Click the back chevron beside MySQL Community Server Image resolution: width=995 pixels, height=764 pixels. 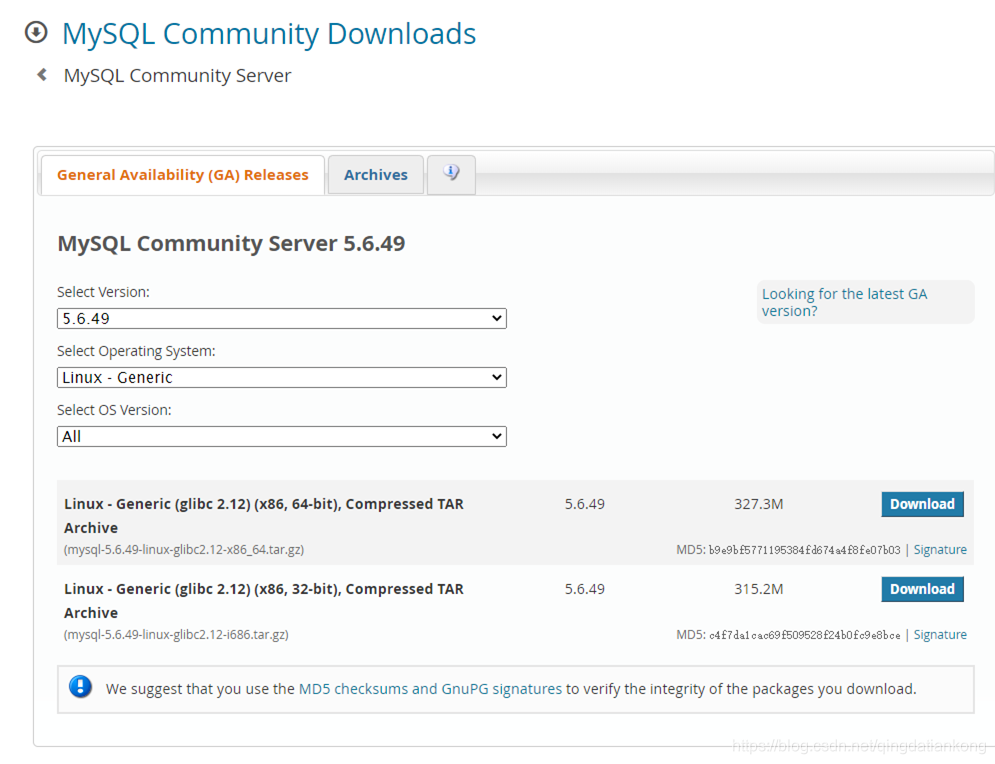[40, 74]
